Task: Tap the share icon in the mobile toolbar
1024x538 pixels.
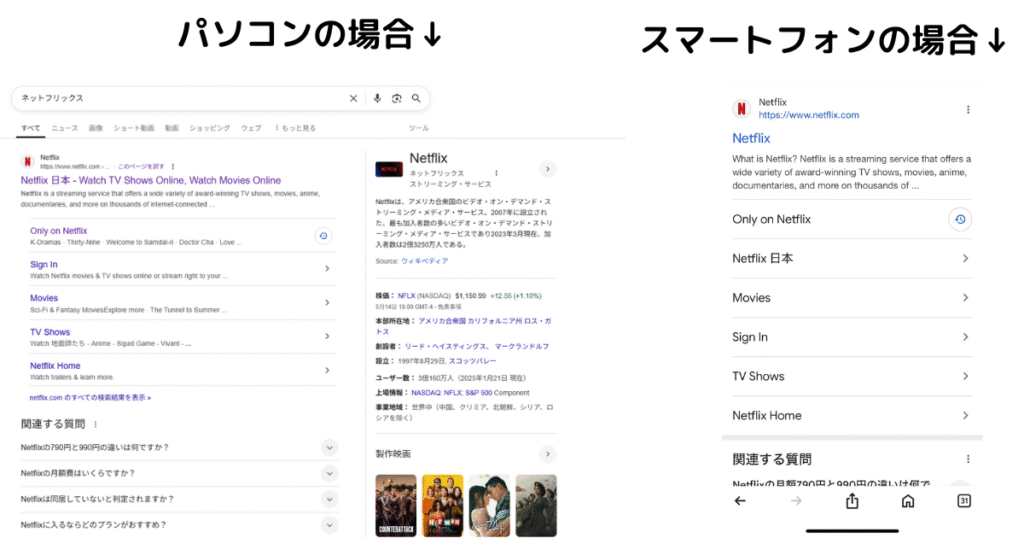Action: click(x=852, y=501)
